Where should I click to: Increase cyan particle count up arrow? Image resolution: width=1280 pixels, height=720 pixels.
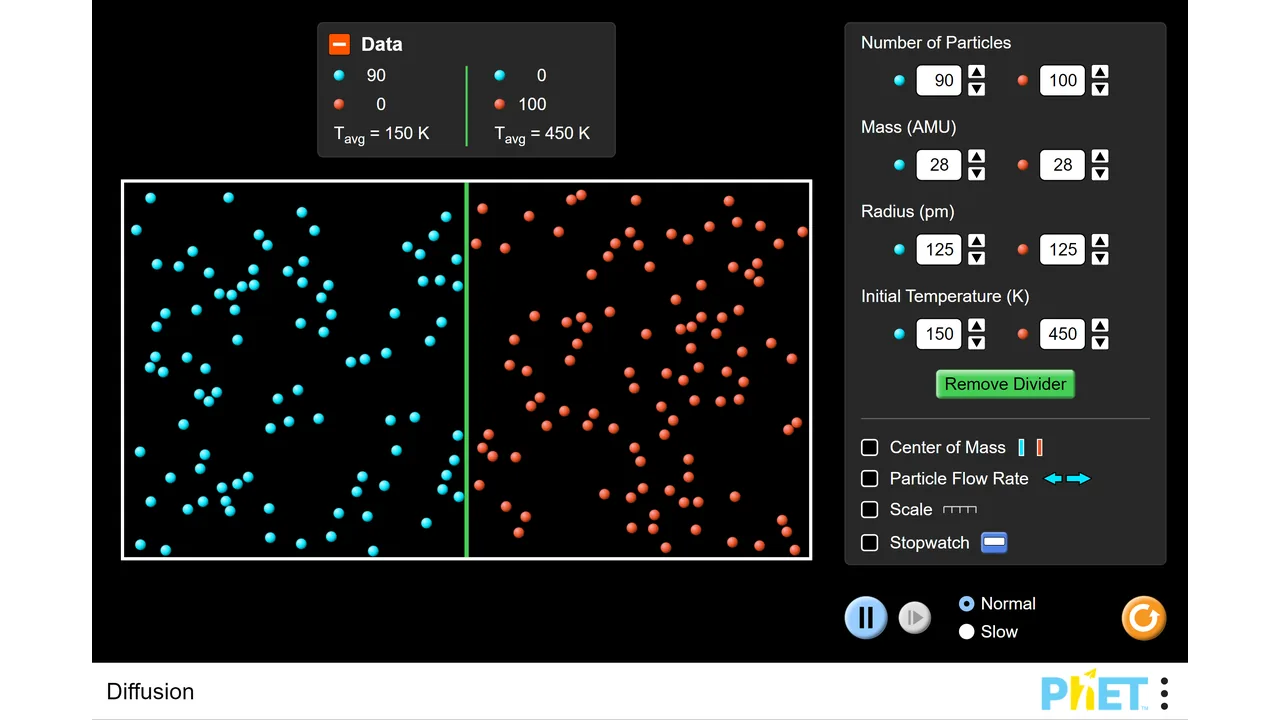[977, 72]
